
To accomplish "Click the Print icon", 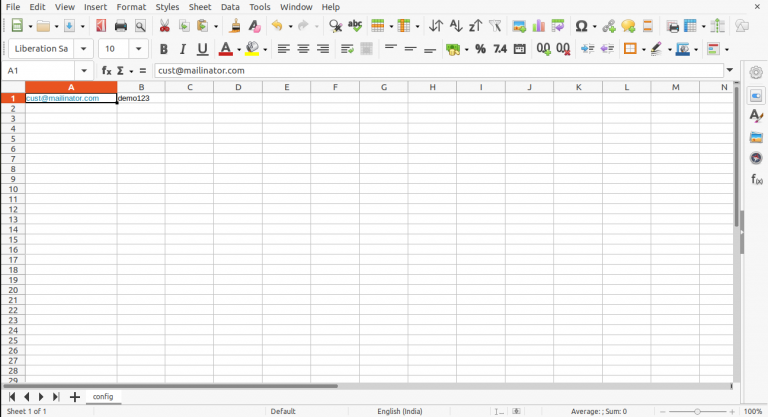I will (x=120, y=26).
